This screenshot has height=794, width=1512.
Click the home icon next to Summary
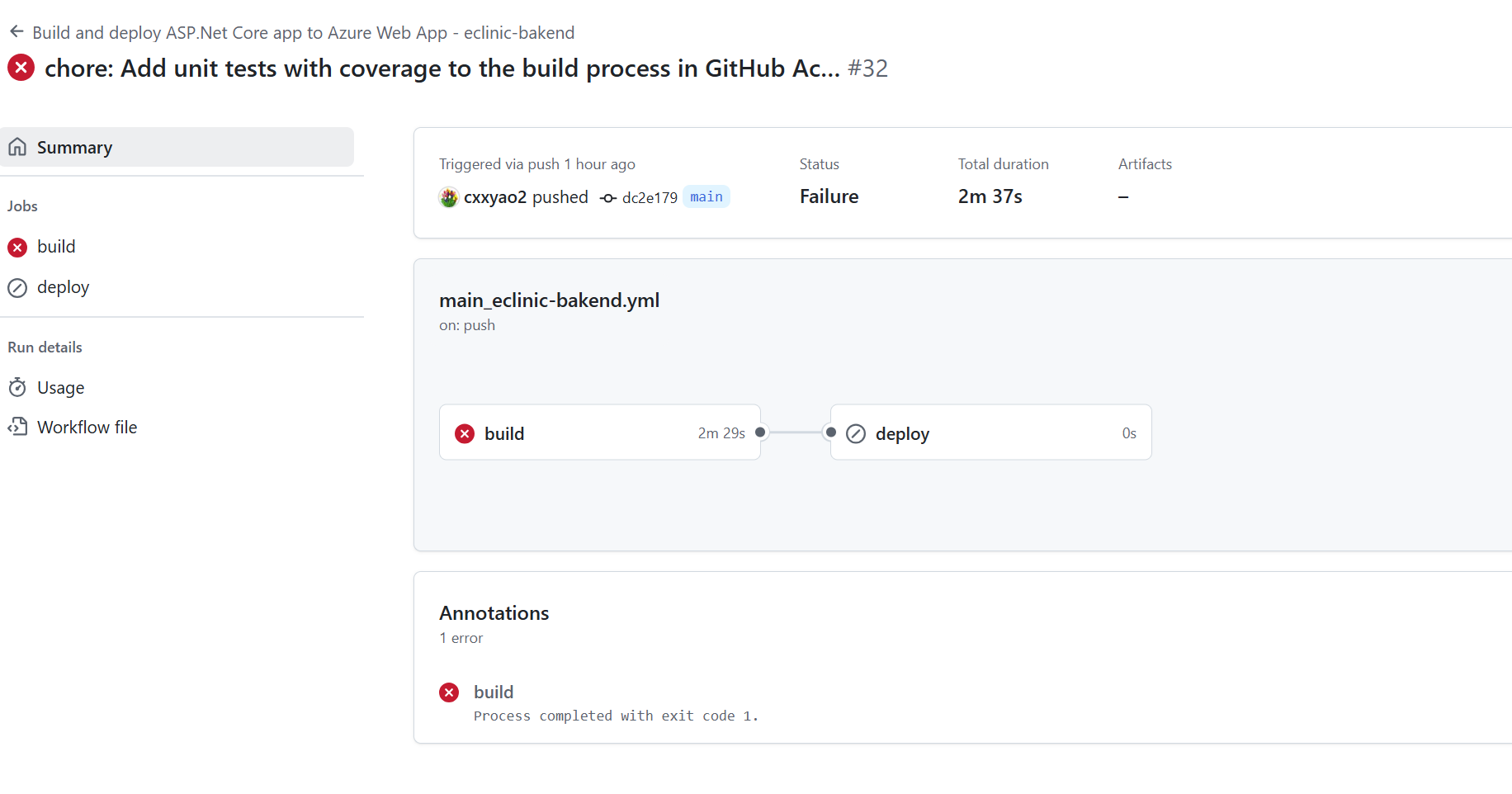17,147
